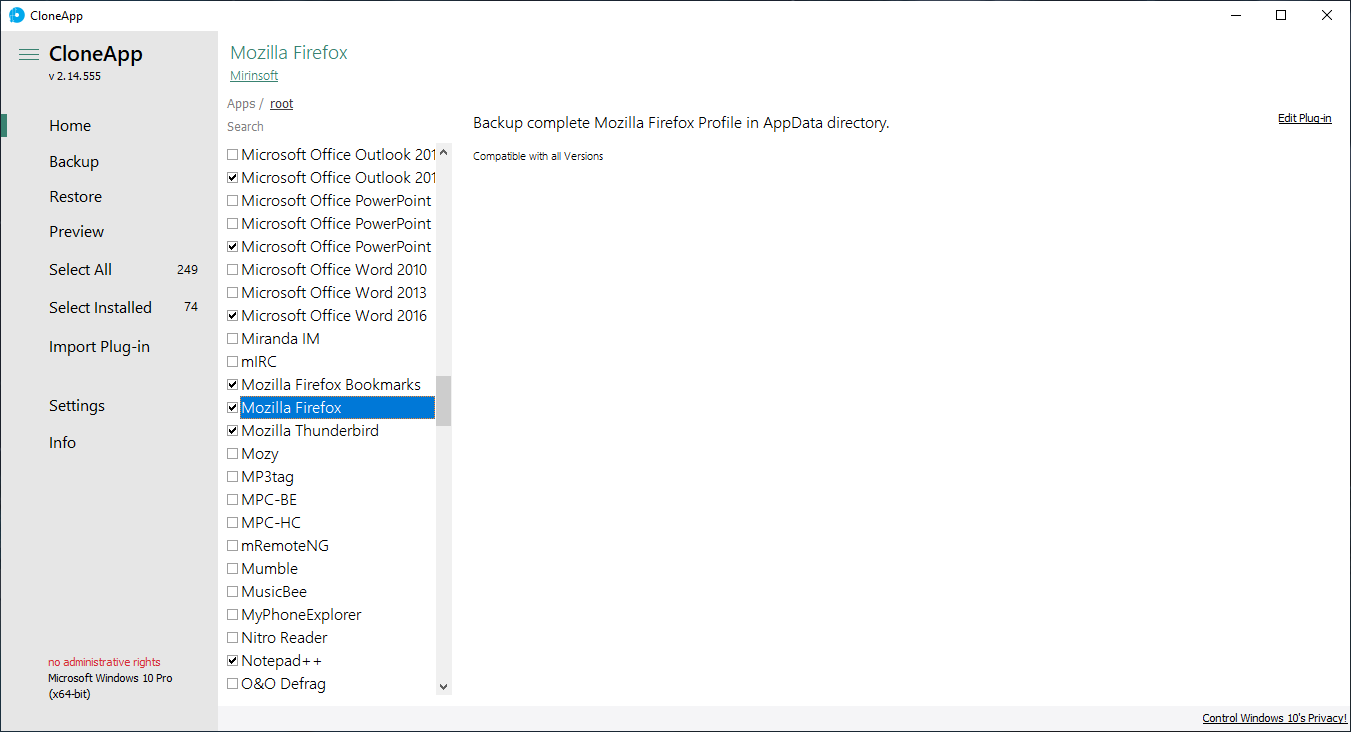
Task: Check the MP3tag checkbox
Action: point(233,477)
